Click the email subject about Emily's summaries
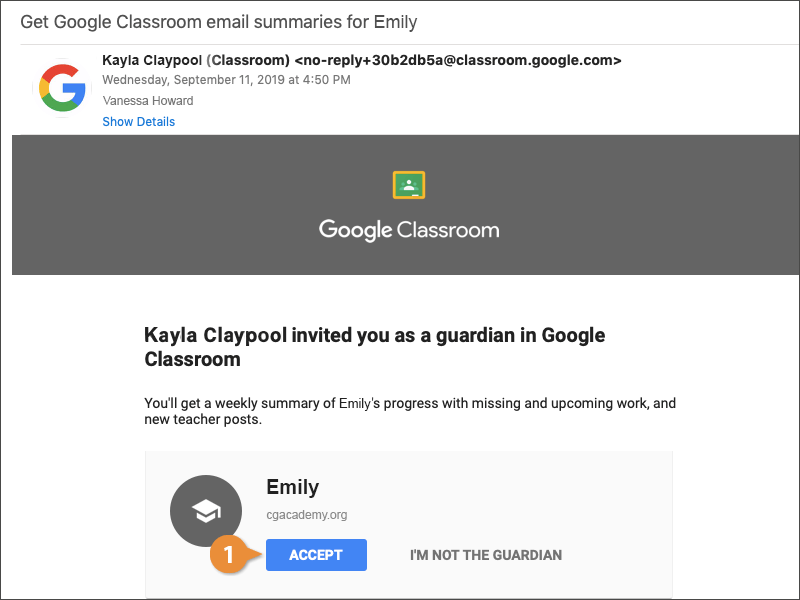 (218, 22)
